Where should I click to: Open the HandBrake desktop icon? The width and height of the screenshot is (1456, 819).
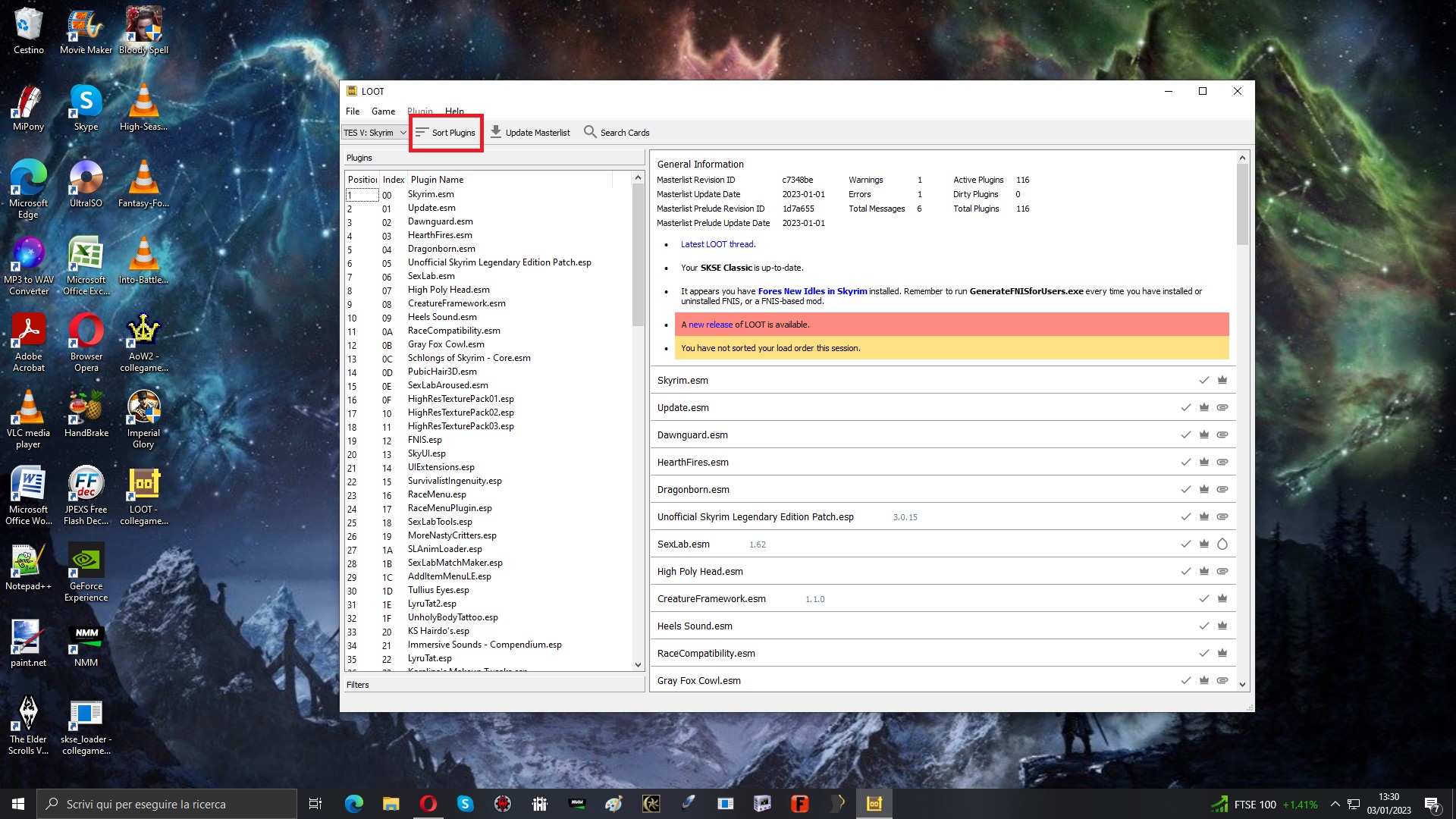(86, 414)
